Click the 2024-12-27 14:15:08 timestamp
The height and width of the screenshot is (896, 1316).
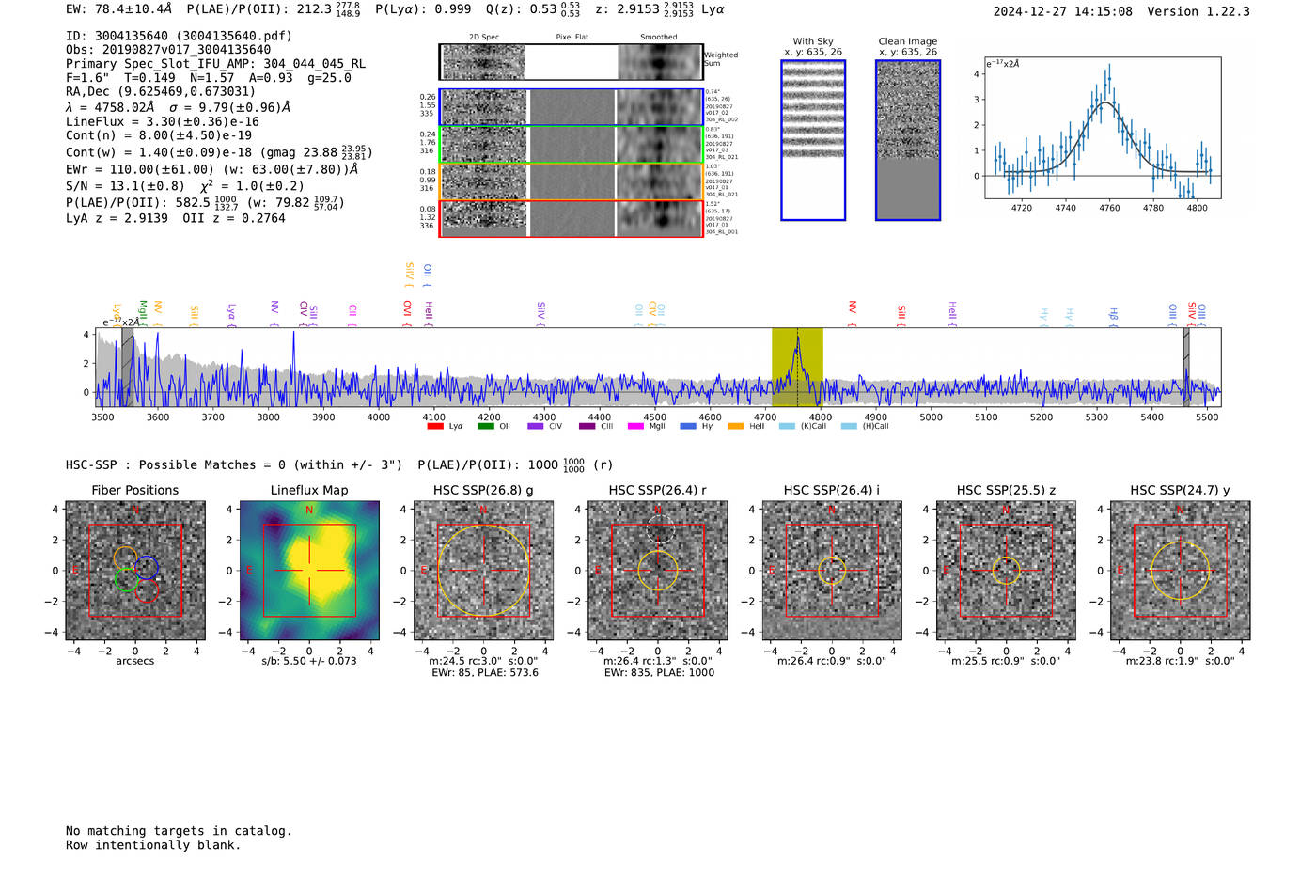coord(1063,11)
